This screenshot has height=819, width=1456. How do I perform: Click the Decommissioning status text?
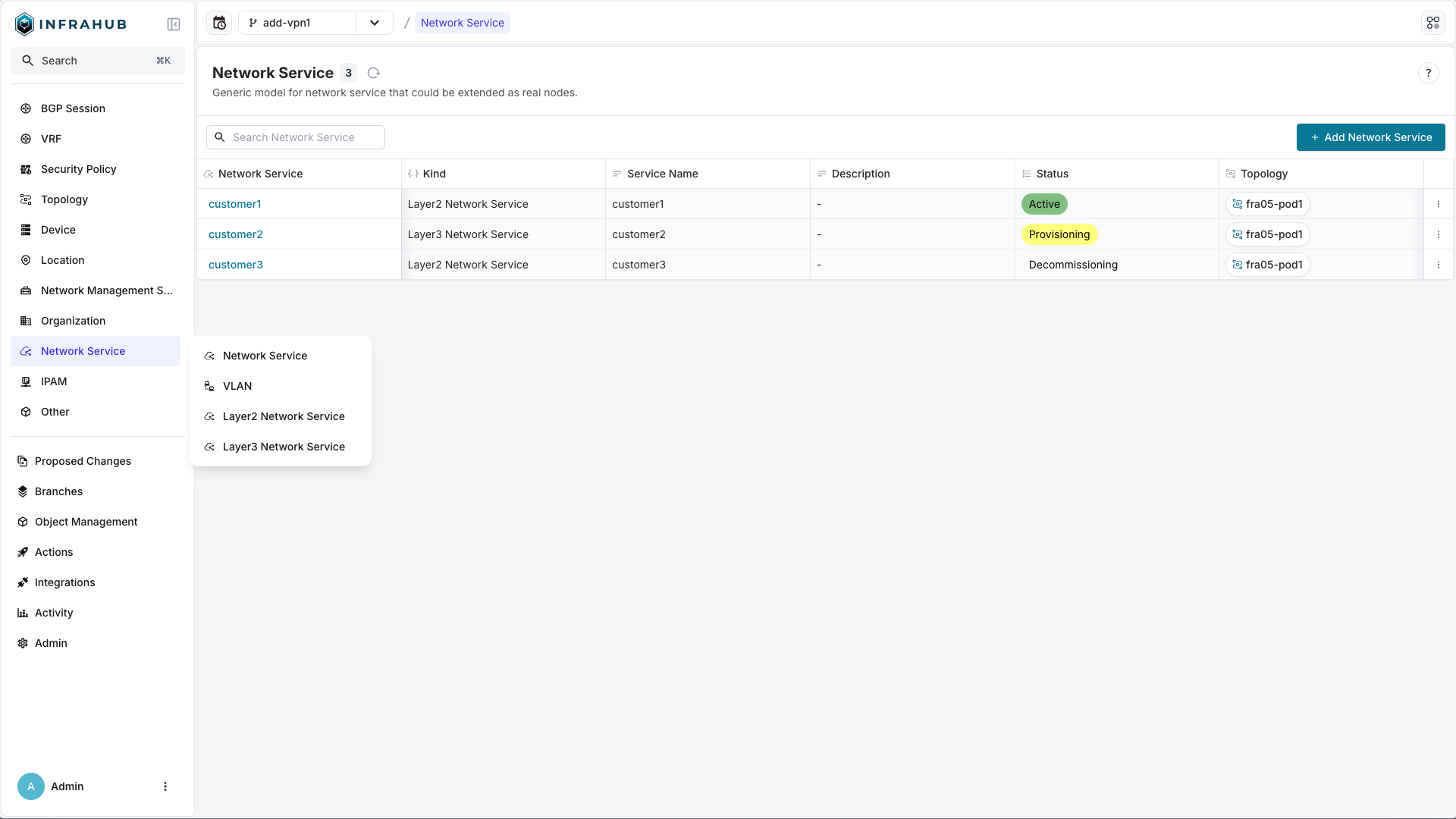coord(1073,265)
